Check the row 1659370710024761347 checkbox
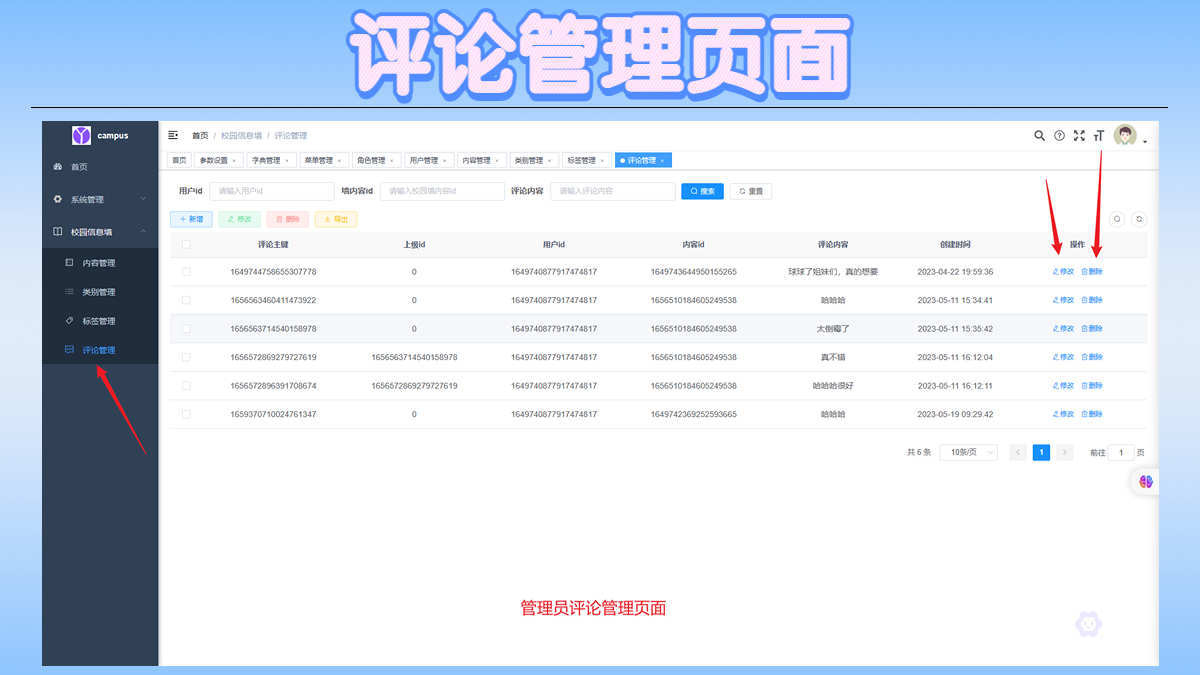 (x=186, y=414)
